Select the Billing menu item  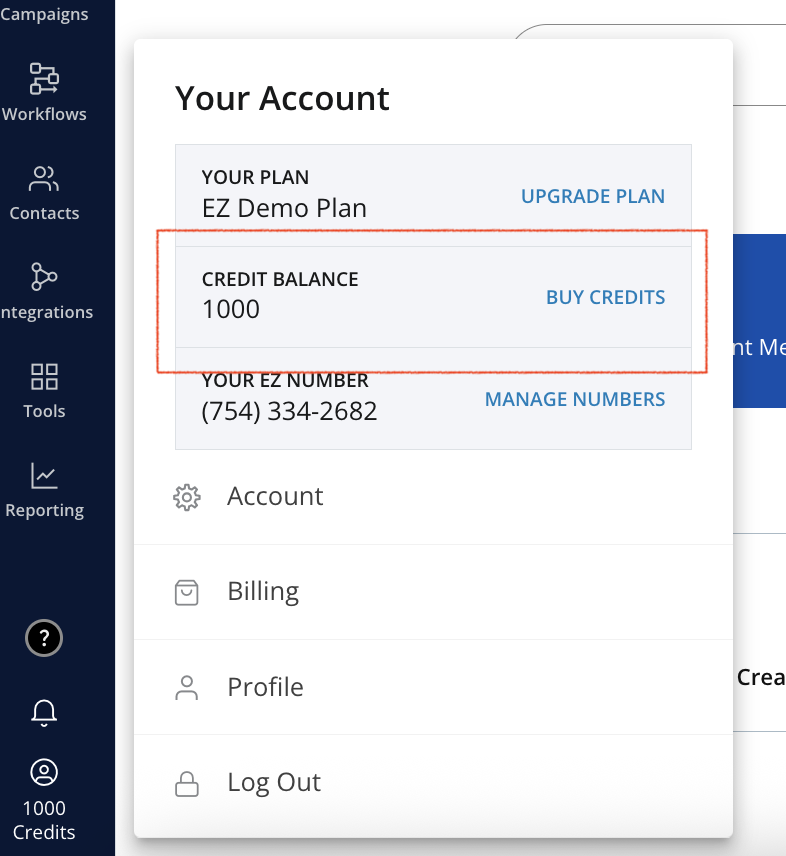[x=433, y=592]
